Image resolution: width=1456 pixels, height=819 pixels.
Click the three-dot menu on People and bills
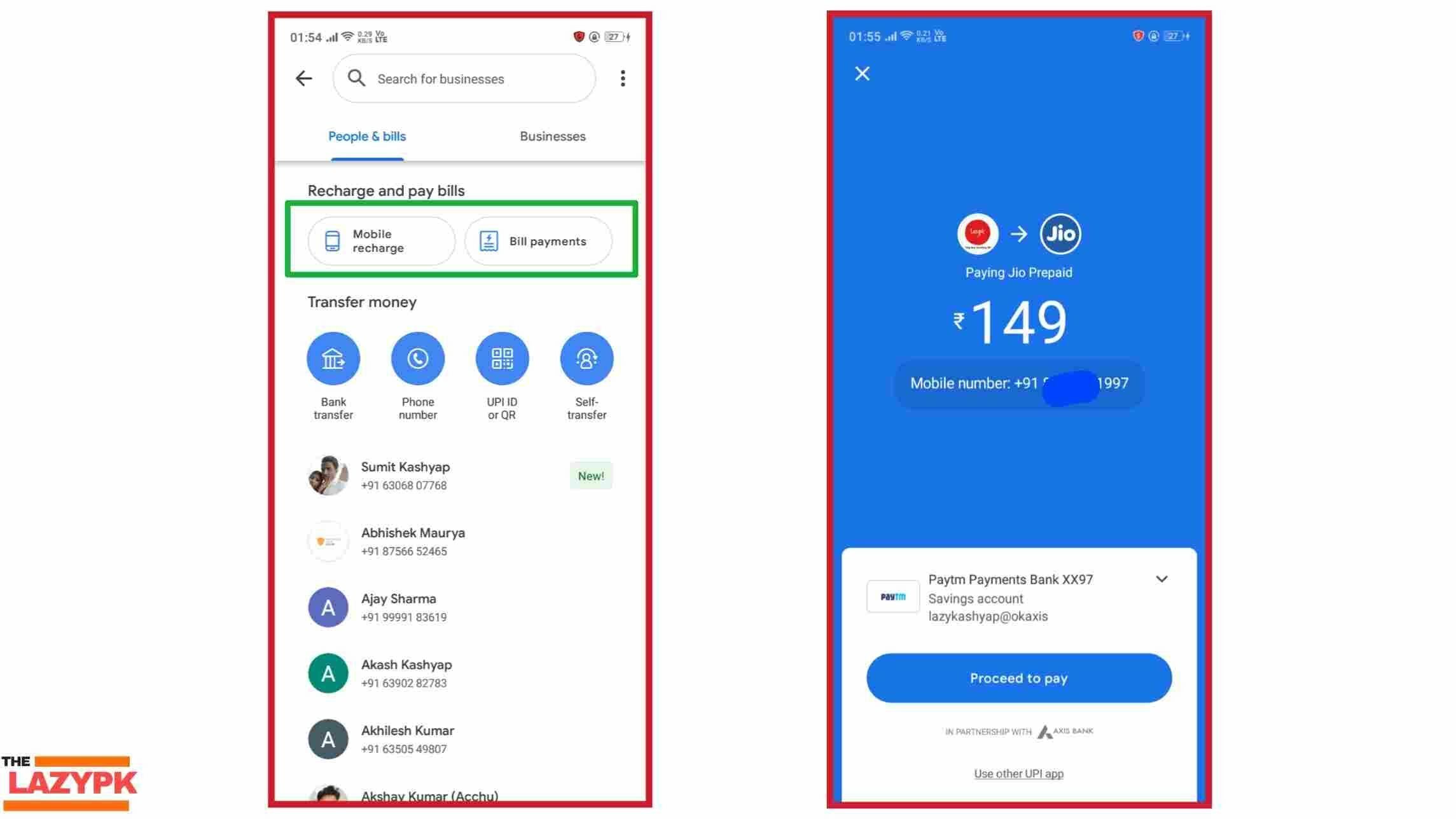622,78
